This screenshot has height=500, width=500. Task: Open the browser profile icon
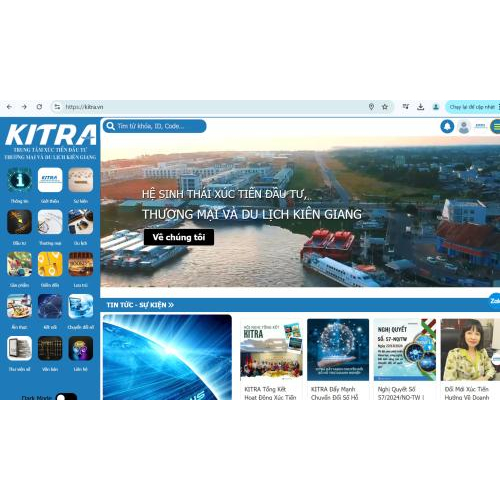click(x=436, y=107)
